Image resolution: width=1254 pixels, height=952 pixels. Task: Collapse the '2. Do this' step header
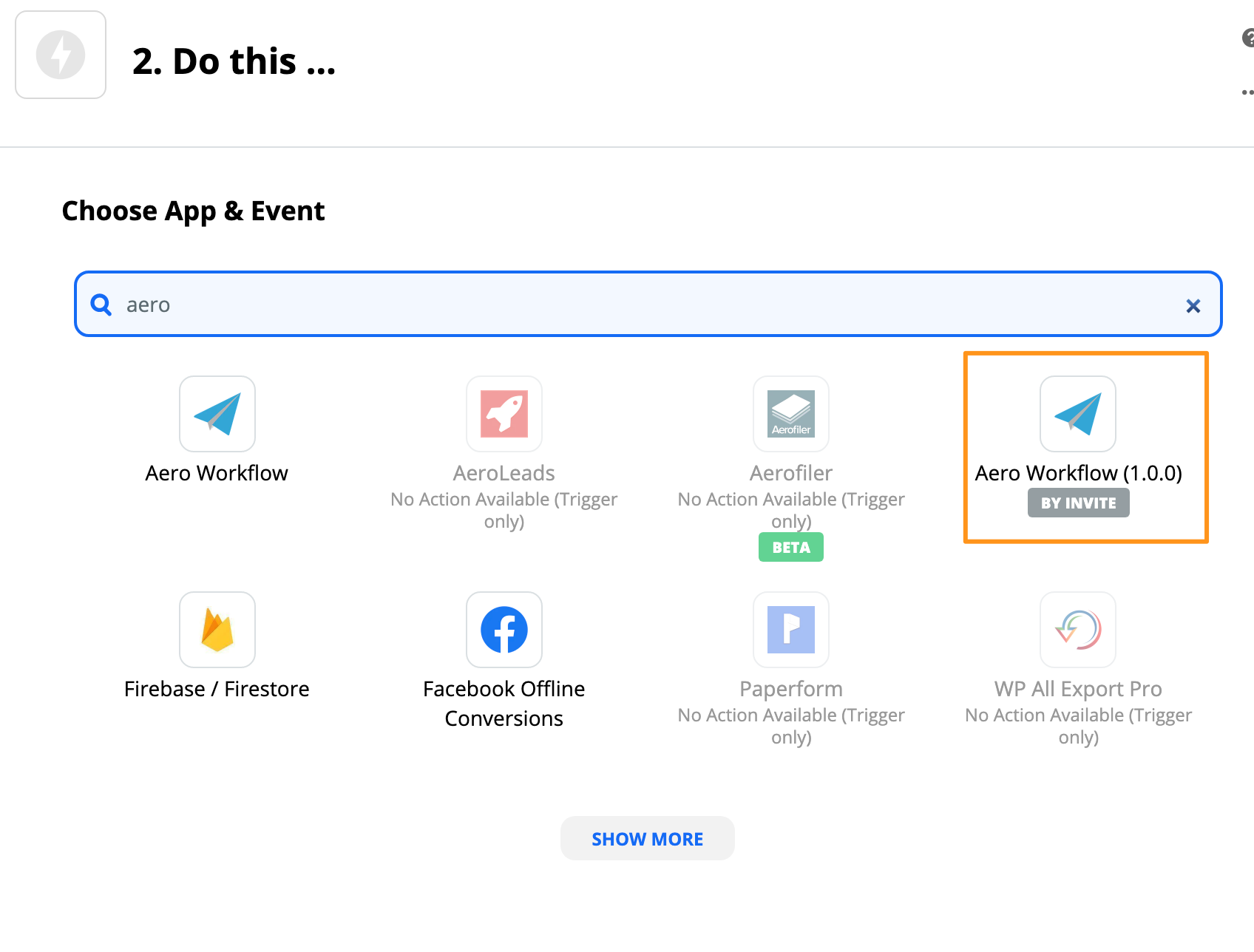(x=234, y=61)
